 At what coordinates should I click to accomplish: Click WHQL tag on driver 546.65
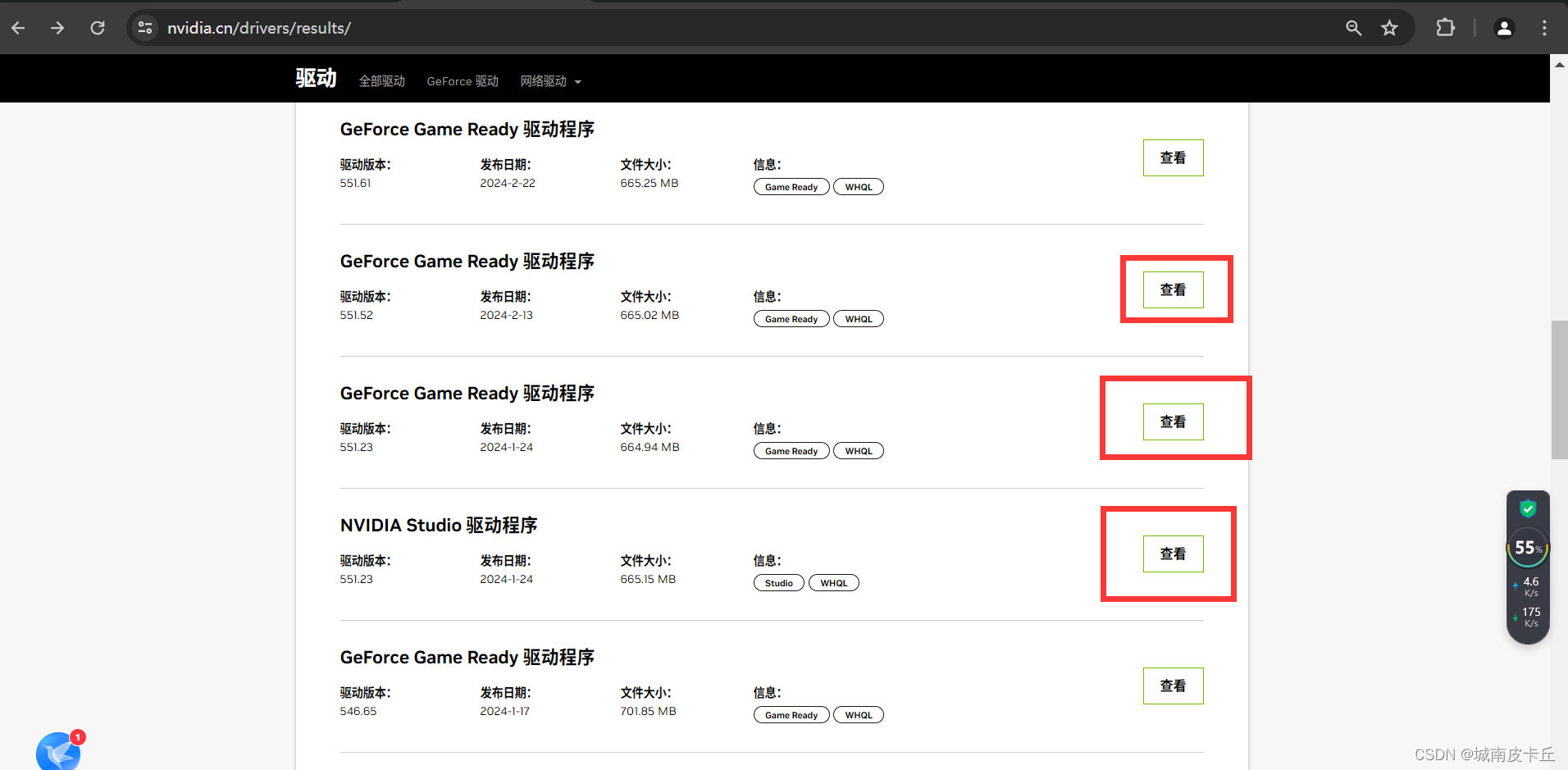[859, 715]
